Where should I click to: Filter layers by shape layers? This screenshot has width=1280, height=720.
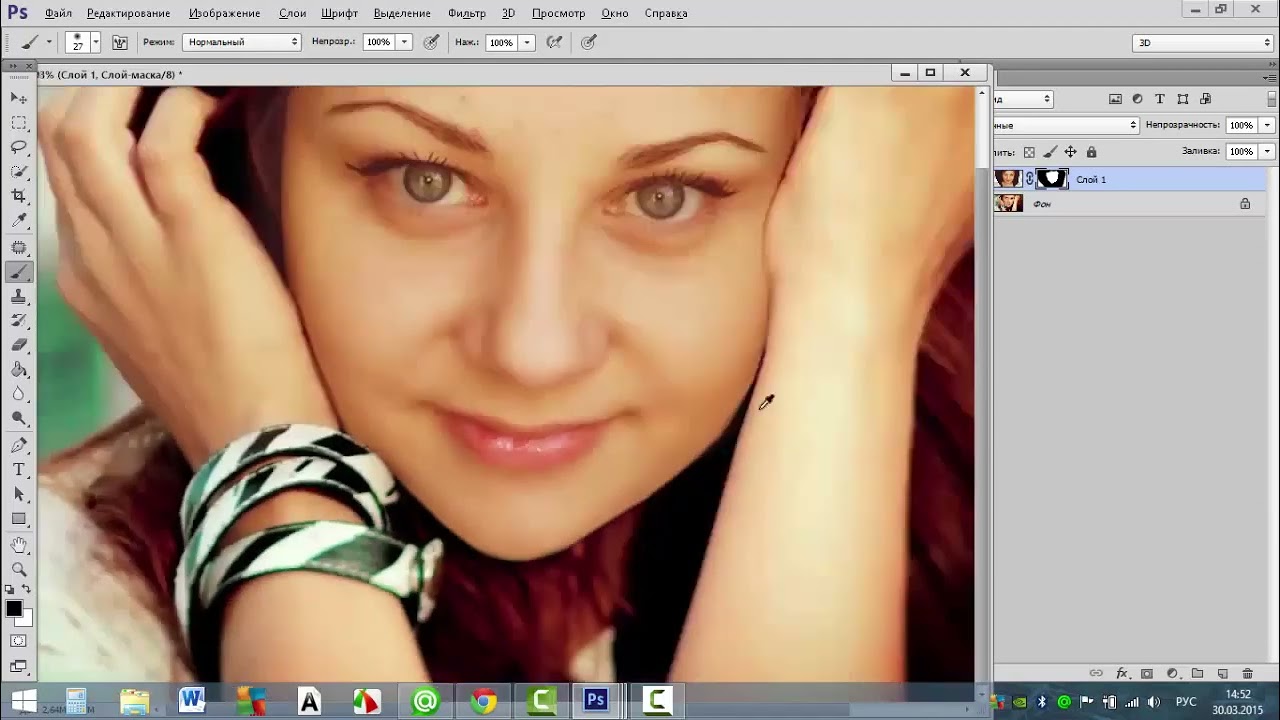pos(1183,99)
